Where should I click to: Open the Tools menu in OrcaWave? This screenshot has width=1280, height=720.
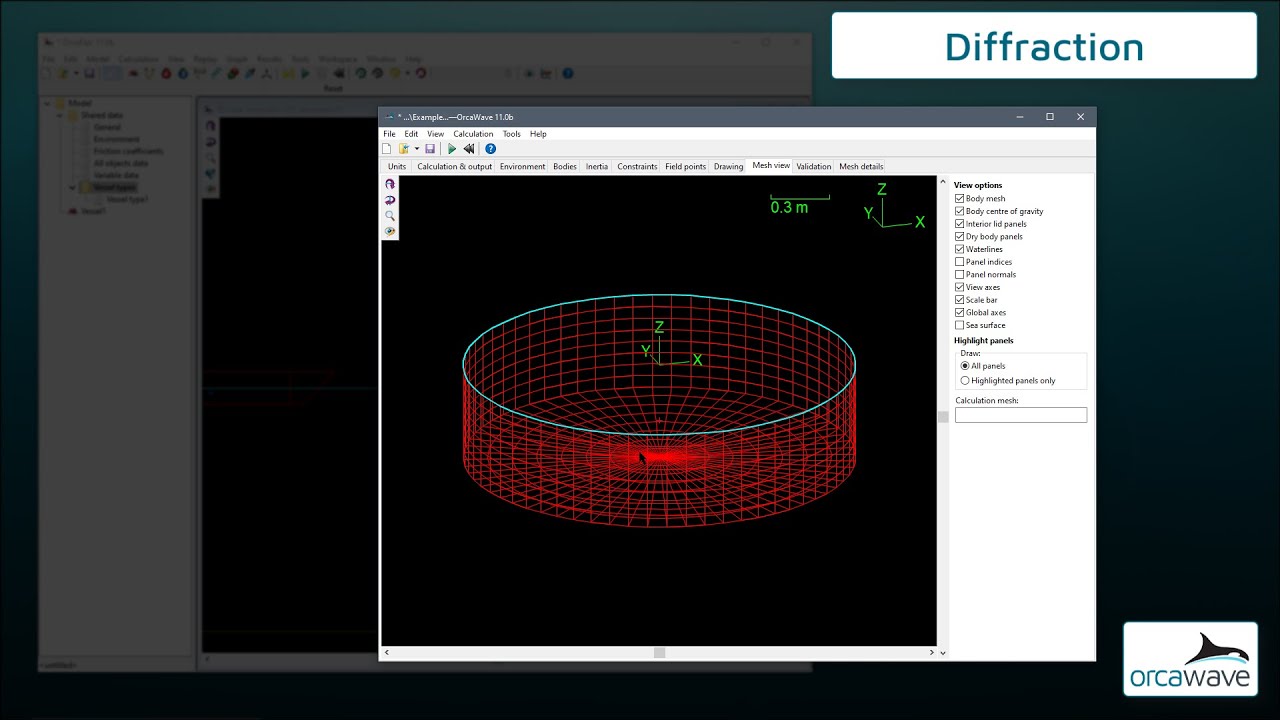511,134
